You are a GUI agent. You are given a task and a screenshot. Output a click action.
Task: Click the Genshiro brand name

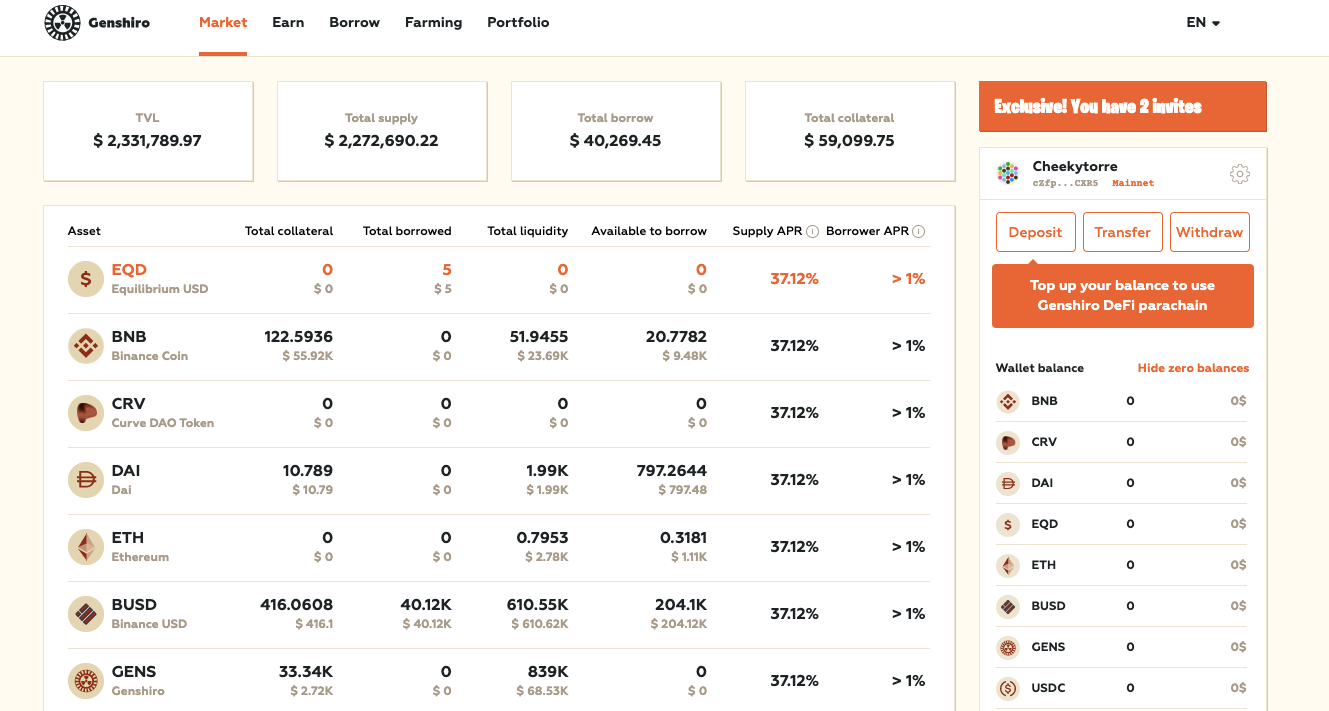(119, 22)
